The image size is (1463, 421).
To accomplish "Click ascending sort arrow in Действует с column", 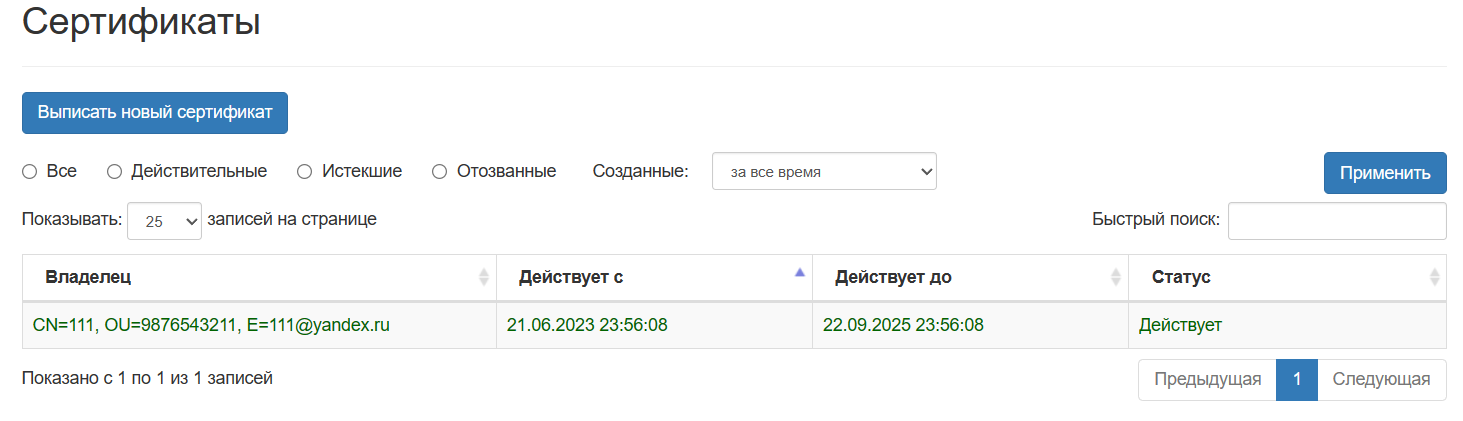I will [799, 272].
